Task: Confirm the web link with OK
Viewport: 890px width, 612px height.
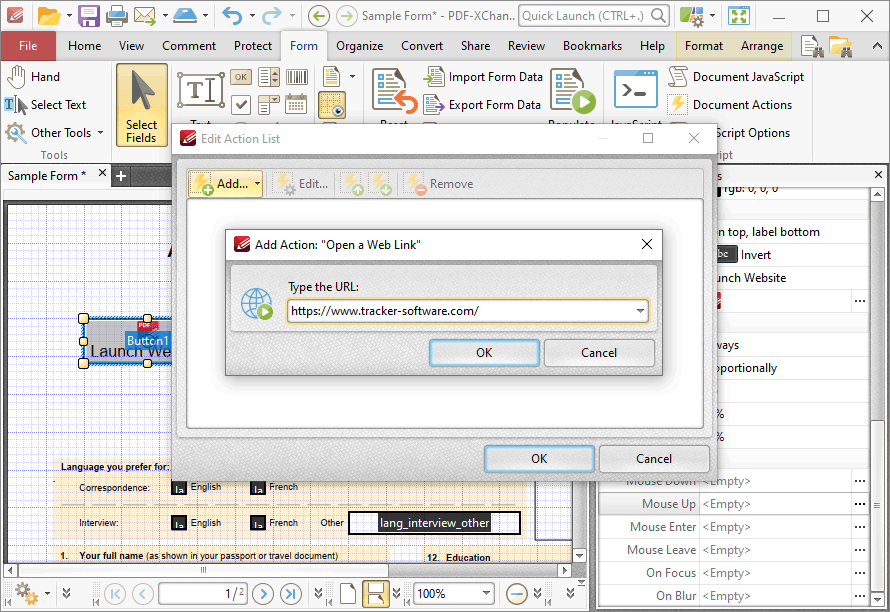Action: pos(484,353)
